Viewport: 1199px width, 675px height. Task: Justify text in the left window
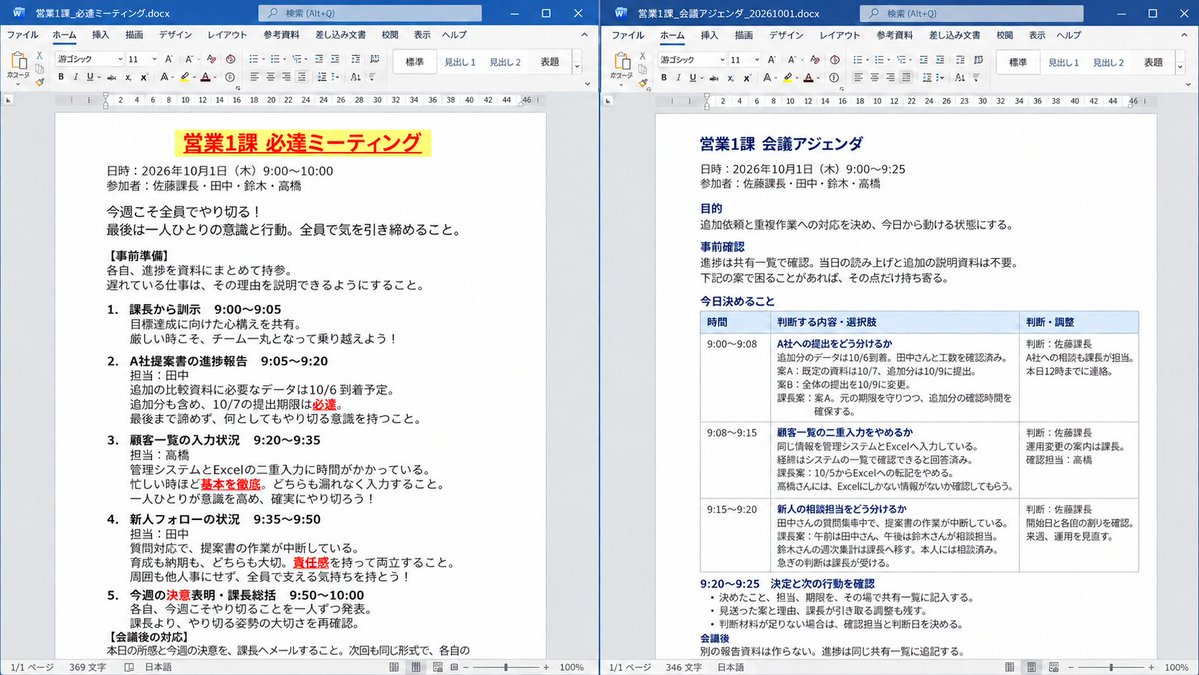tap(301, 77)
